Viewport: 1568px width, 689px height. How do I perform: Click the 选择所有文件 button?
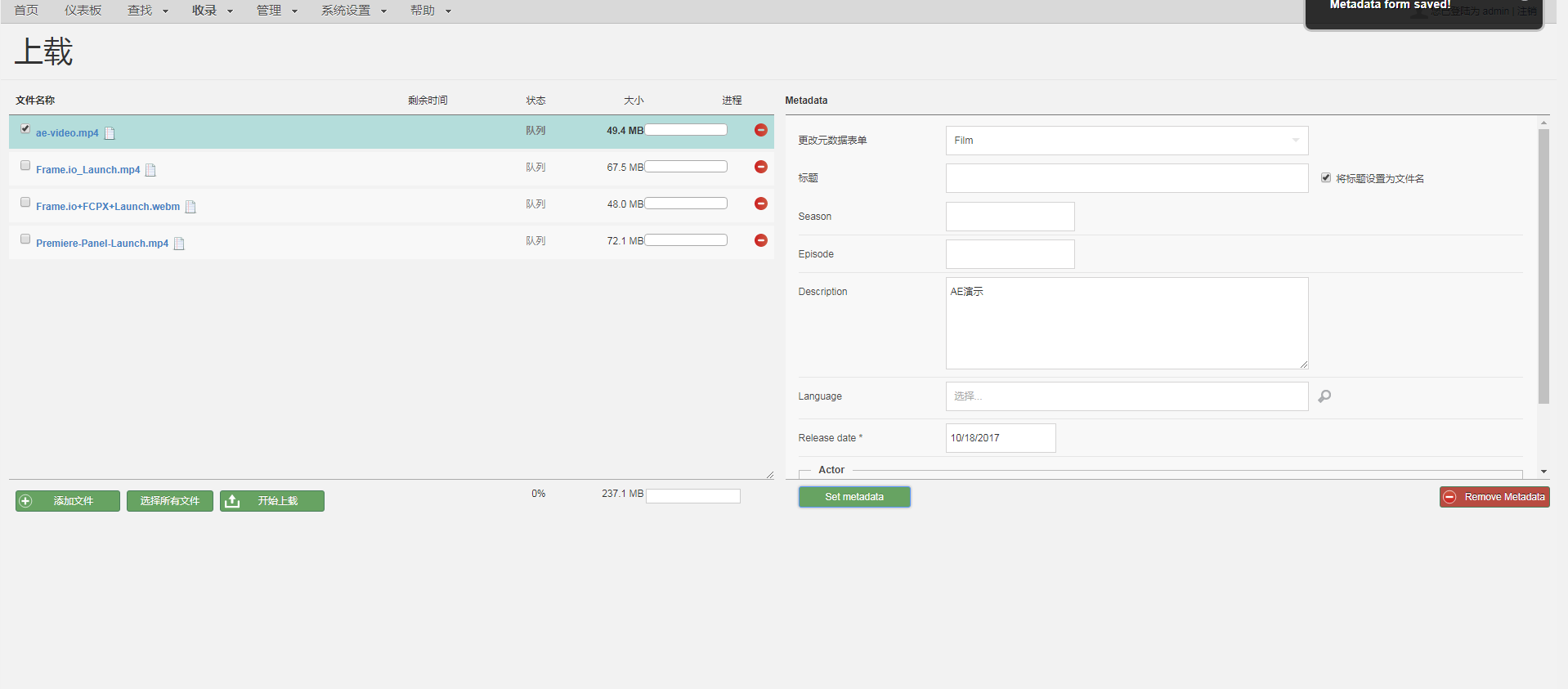coord(170,501)
